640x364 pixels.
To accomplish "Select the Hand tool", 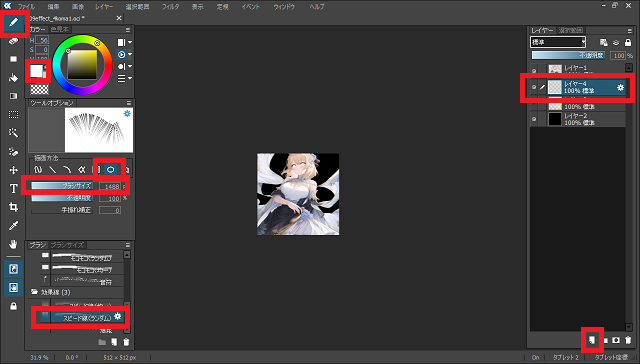I will (x=13, y=244).
